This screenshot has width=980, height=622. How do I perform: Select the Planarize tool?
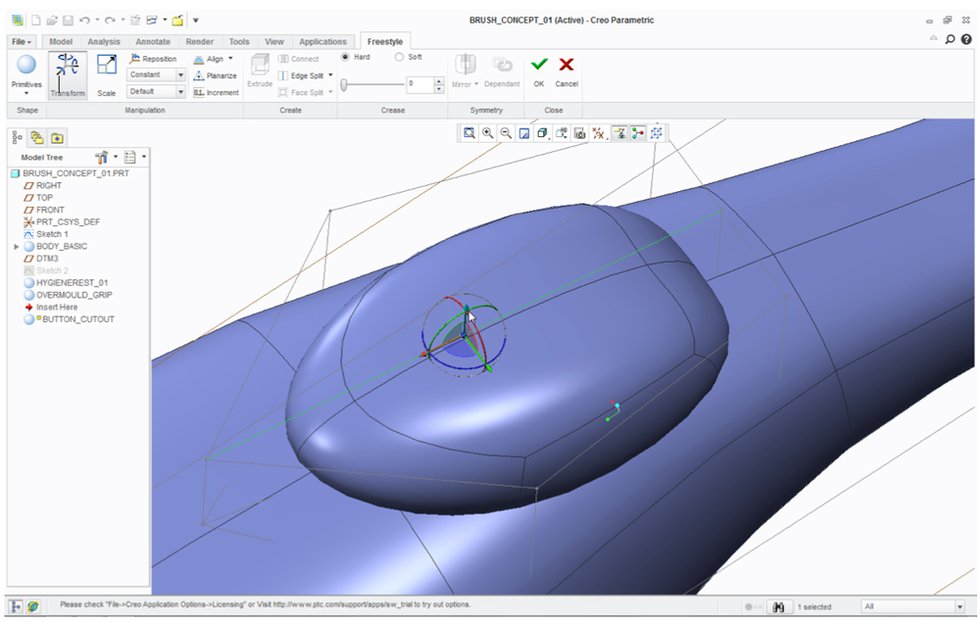tap(212, 74)
